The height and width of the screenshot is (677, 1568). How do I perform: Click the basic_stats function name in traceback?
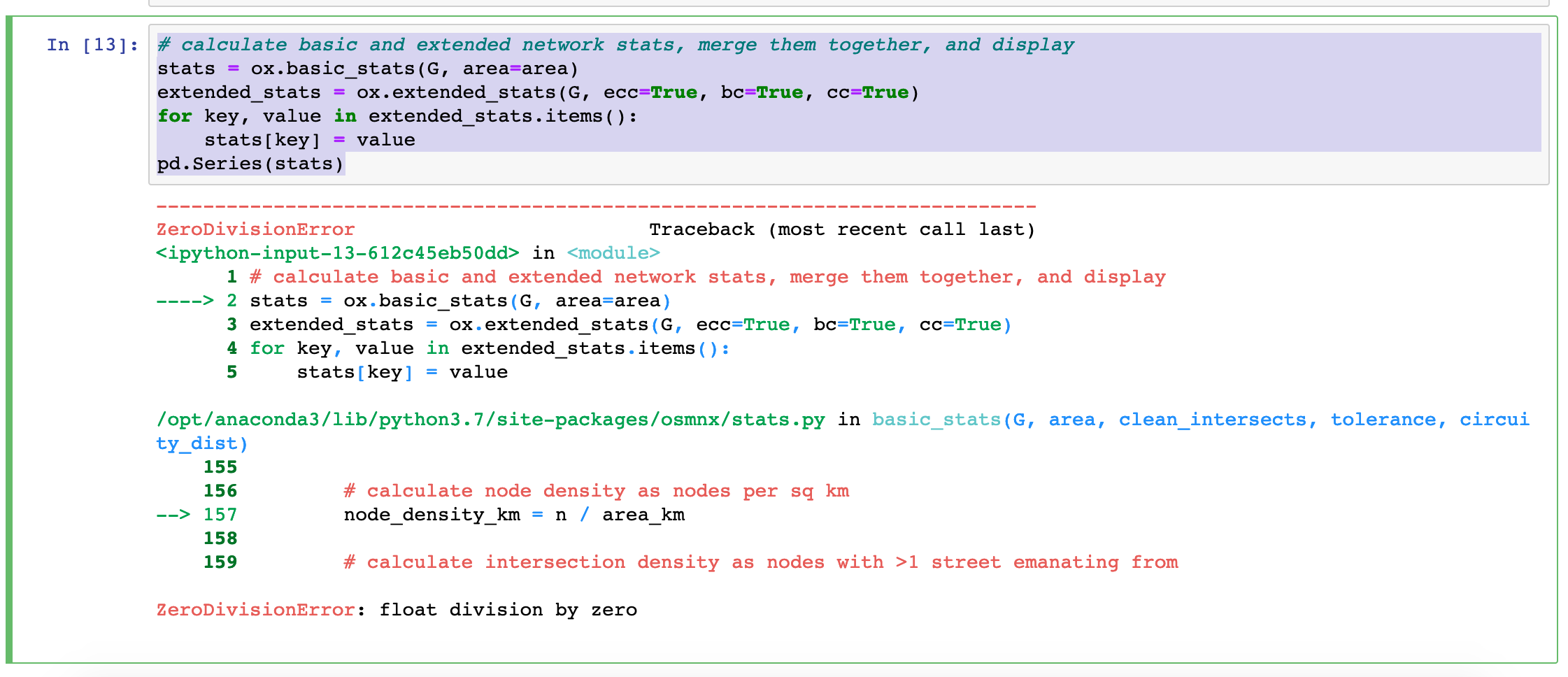point(934,419)
